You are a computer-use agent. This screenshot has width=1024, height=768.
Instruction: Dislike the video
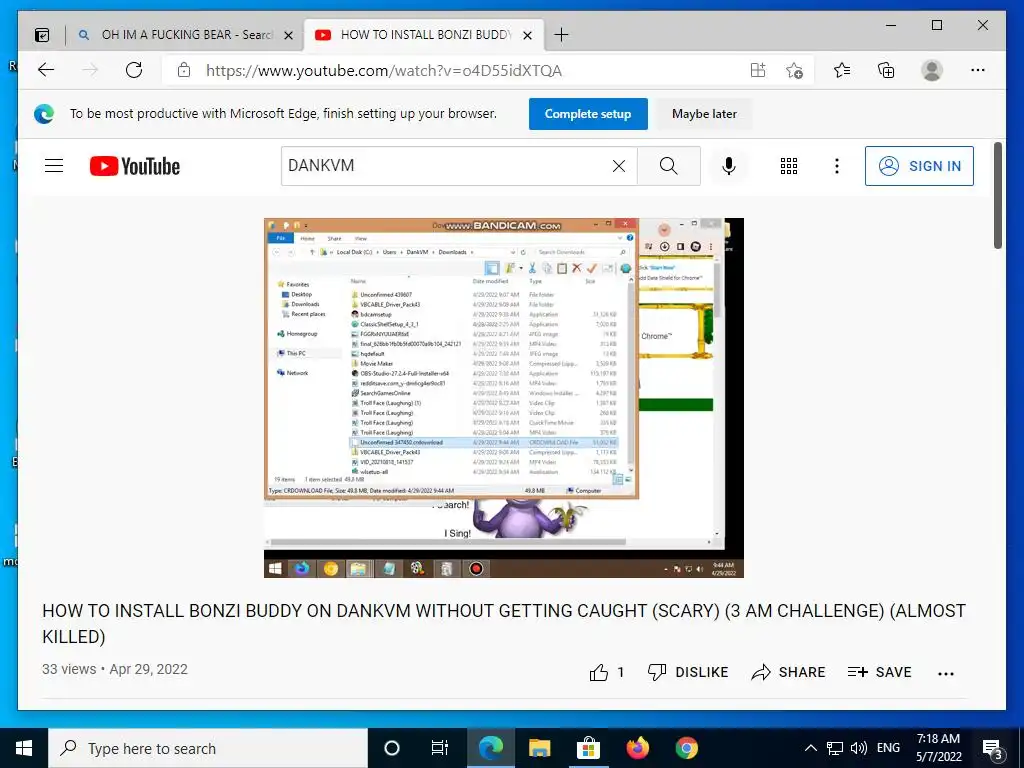(x=688, y=672)
